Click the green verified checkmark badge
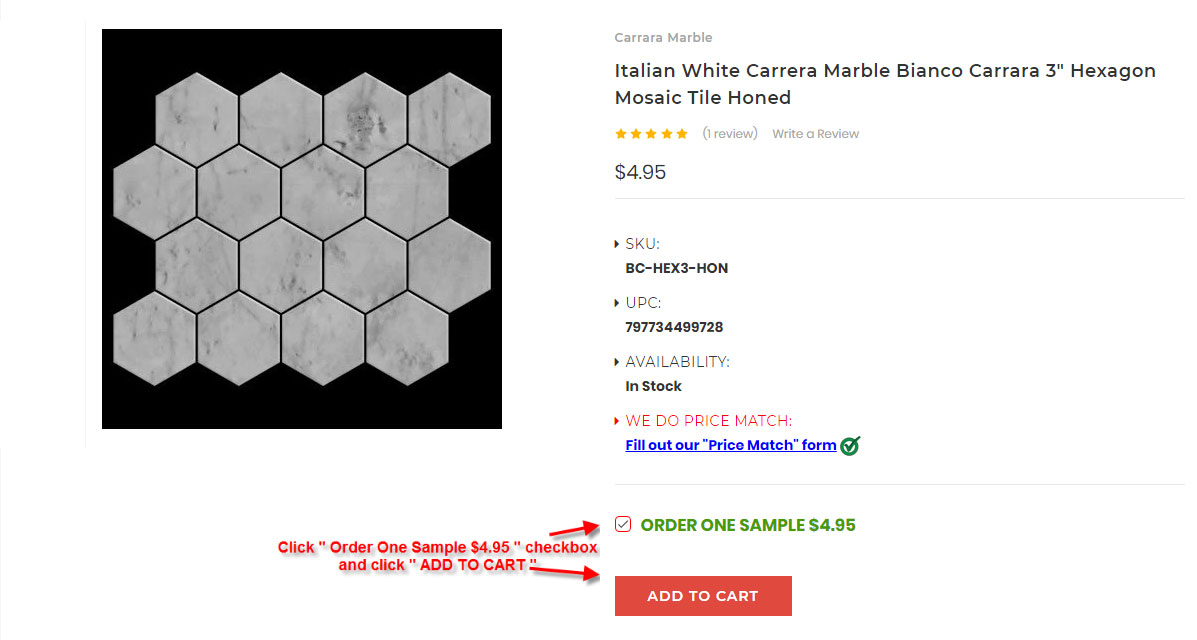This screenshot has width=1197, height=640. [850, 446]
